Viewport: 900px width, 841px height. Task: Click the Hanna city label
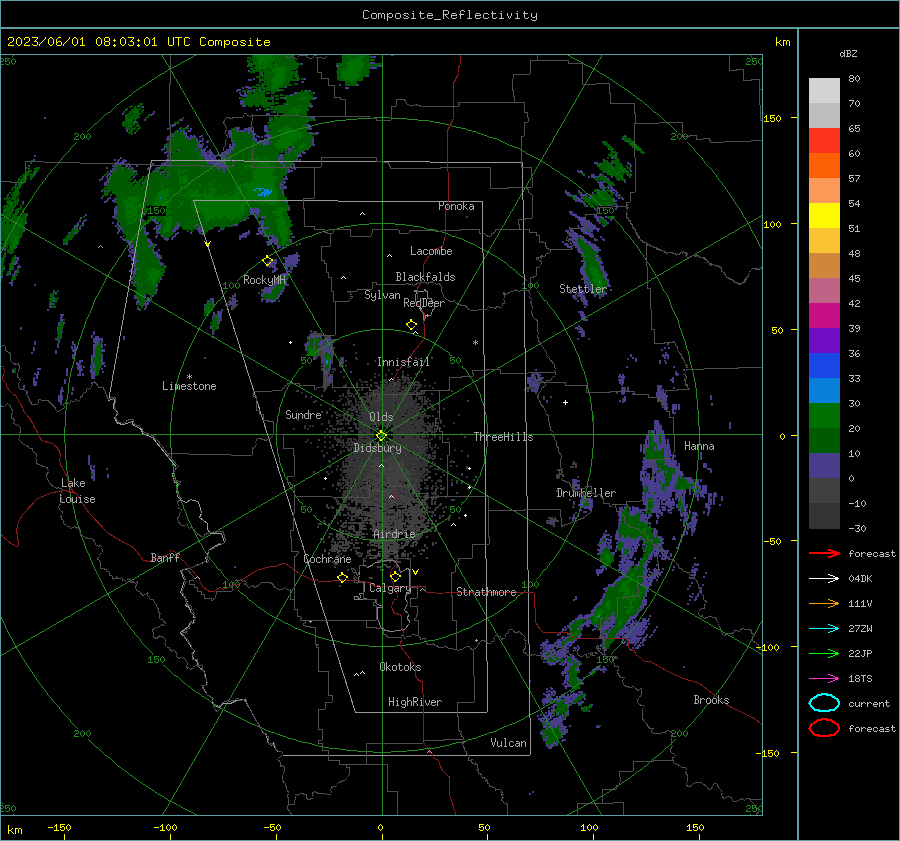(699, 446)
